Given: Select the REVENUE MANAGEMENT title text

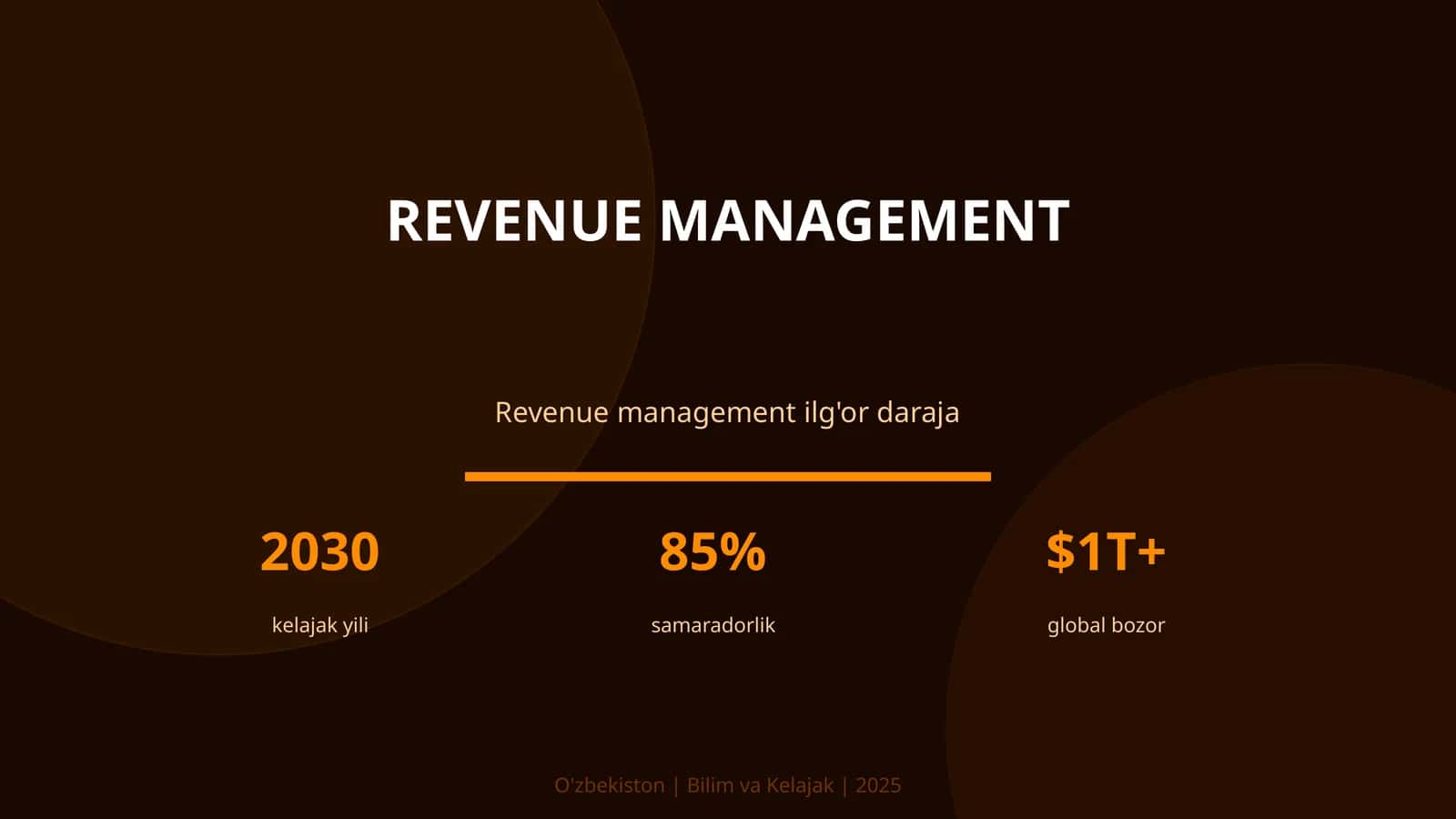Looking at the screenshot, I should coord(728,220).
